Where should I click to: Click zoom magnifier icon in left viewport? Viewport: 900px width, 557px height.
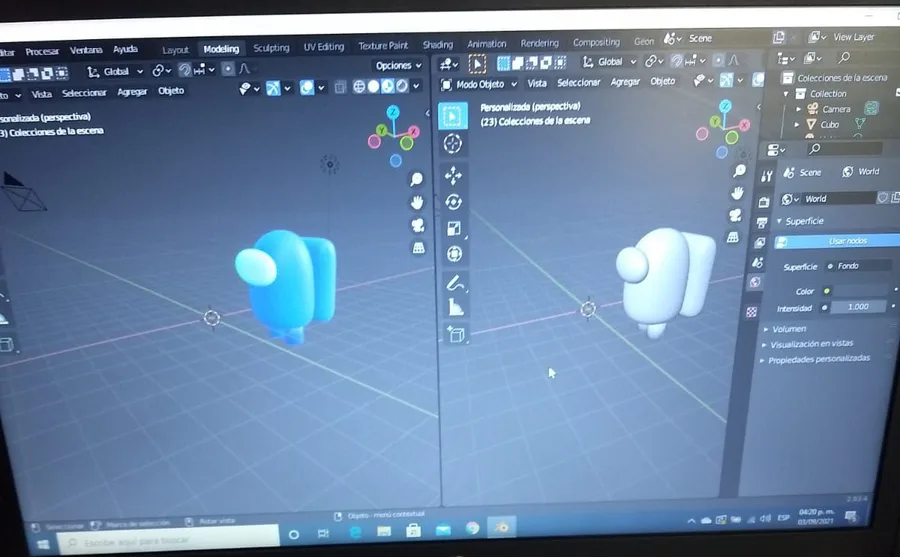(416, 180)
